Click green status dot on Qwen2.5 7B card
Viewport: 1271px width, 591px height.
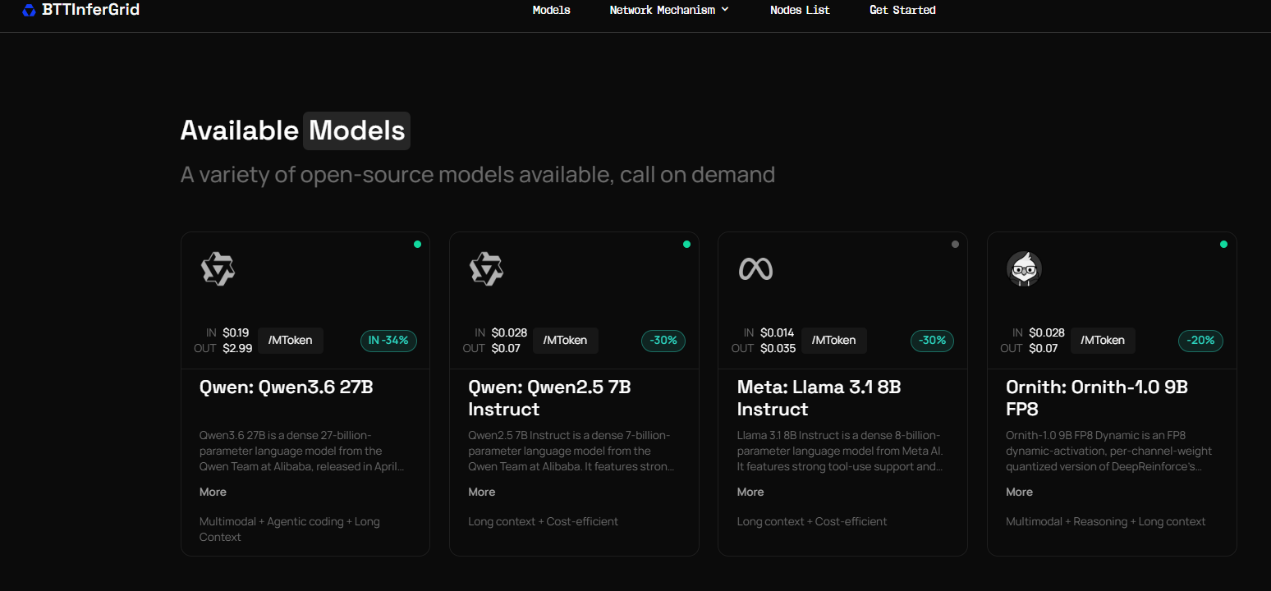(x=686, y=244)
